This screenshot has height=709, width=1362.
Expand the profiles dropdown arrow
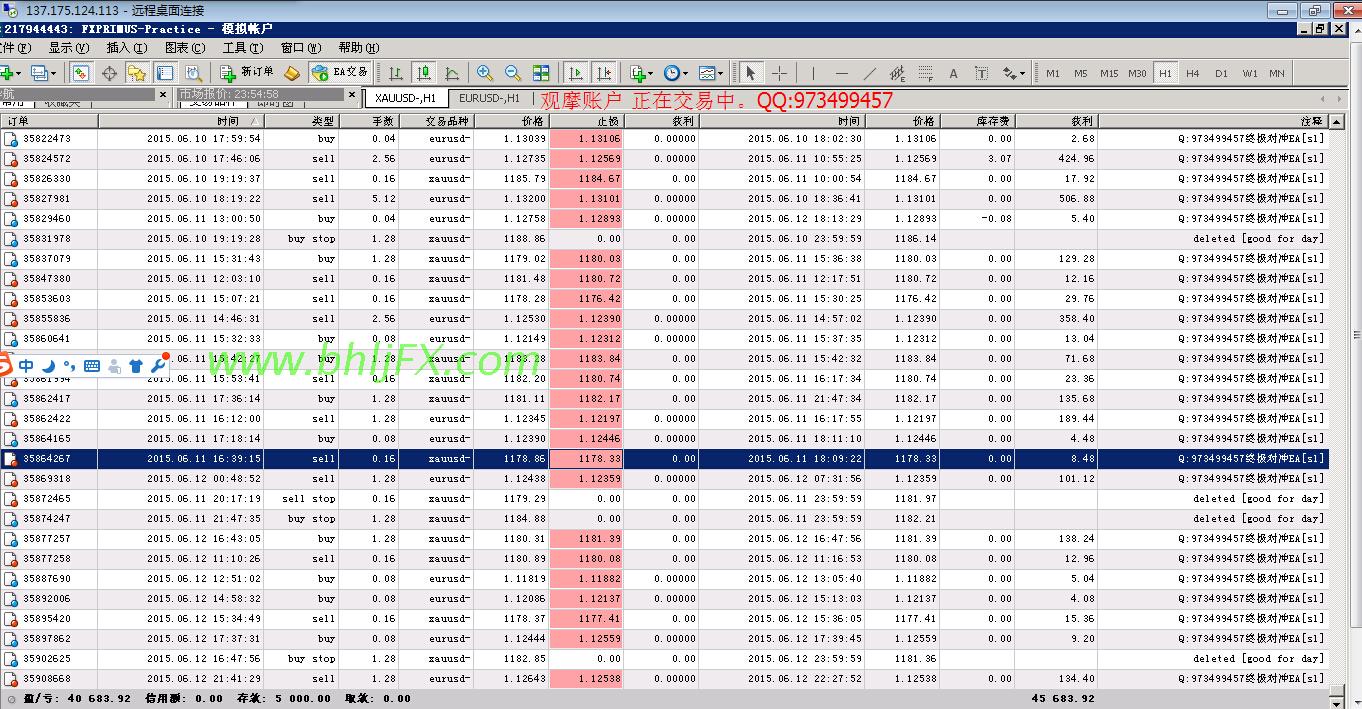[54, 73]
